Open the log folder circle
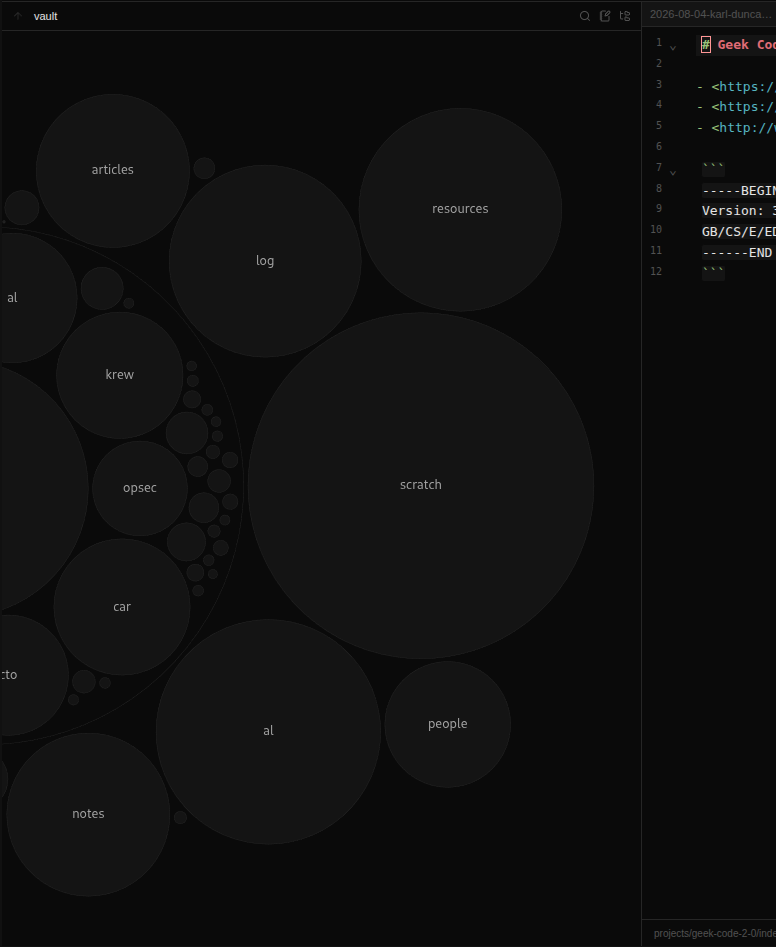Screen dimensions: 776x947 (x=265, y=261)
